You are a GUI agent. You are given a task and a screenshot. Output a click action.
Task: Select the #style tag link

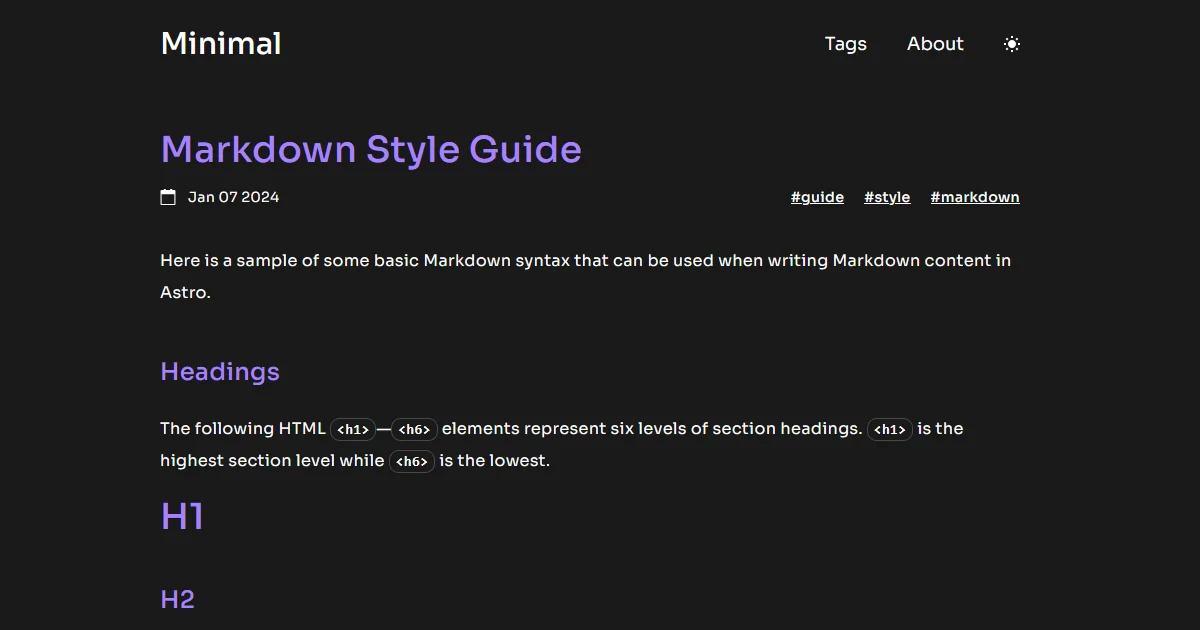pos(887,197)
